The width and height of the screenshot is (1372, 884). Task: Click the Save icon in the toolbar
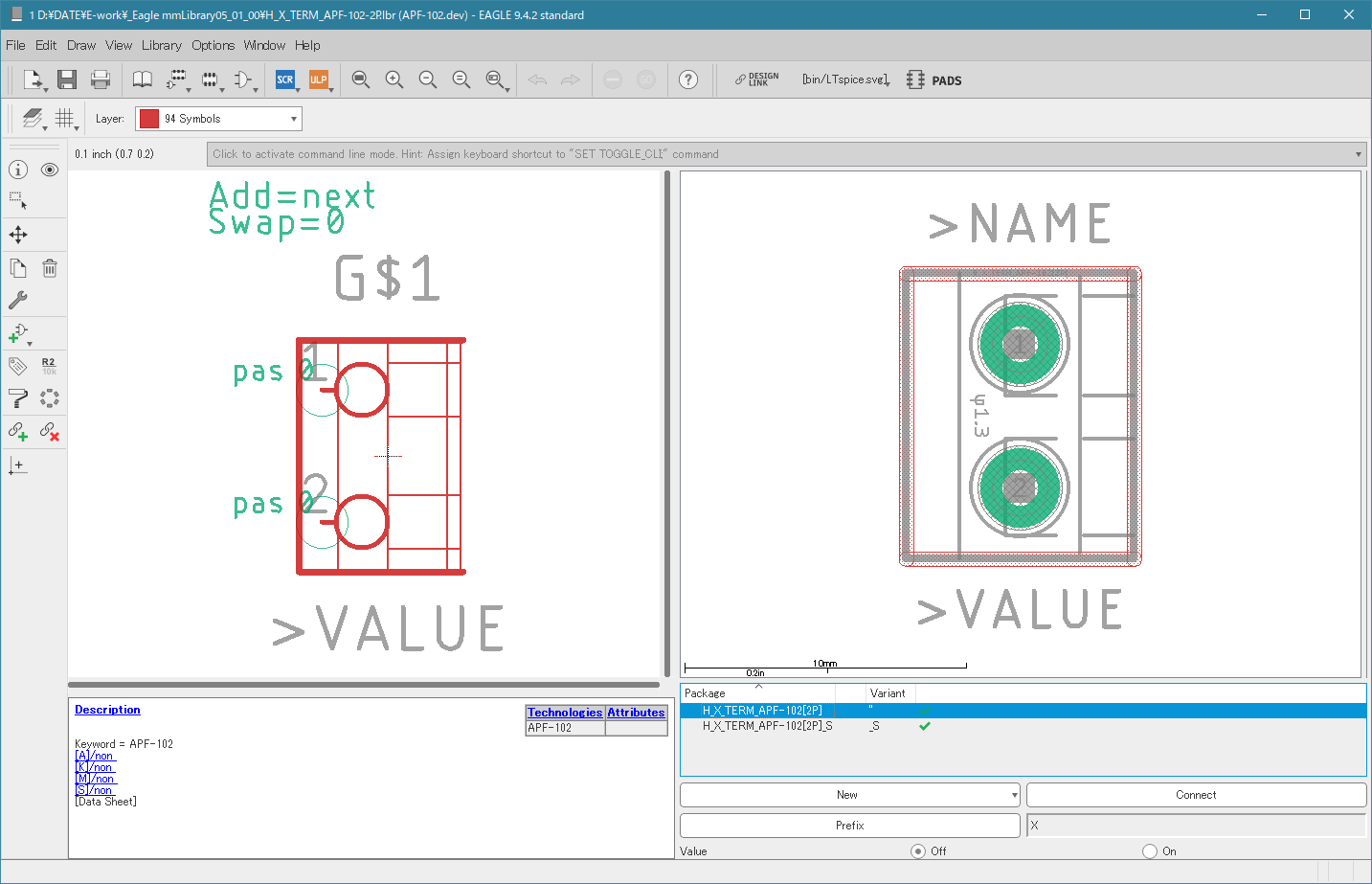click(66, 79)
